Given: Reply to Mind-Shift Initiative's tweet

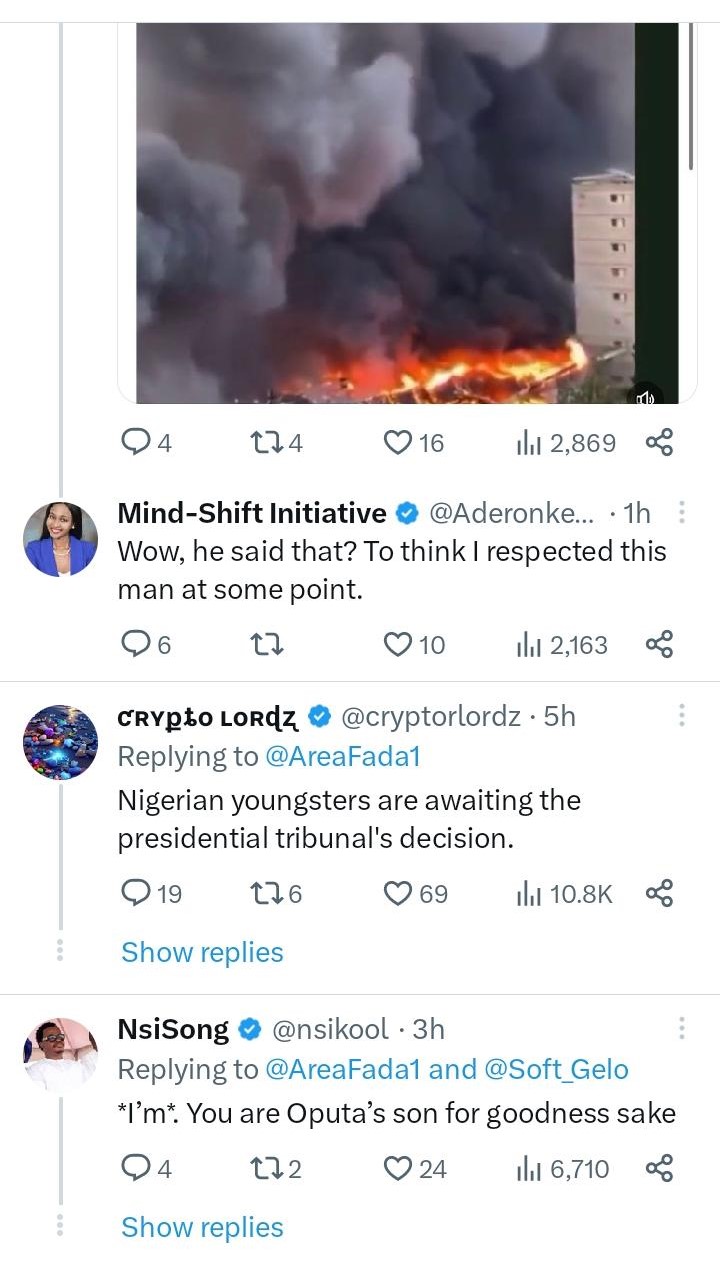Looking at the screenshot, I should (x=135, y=645).
